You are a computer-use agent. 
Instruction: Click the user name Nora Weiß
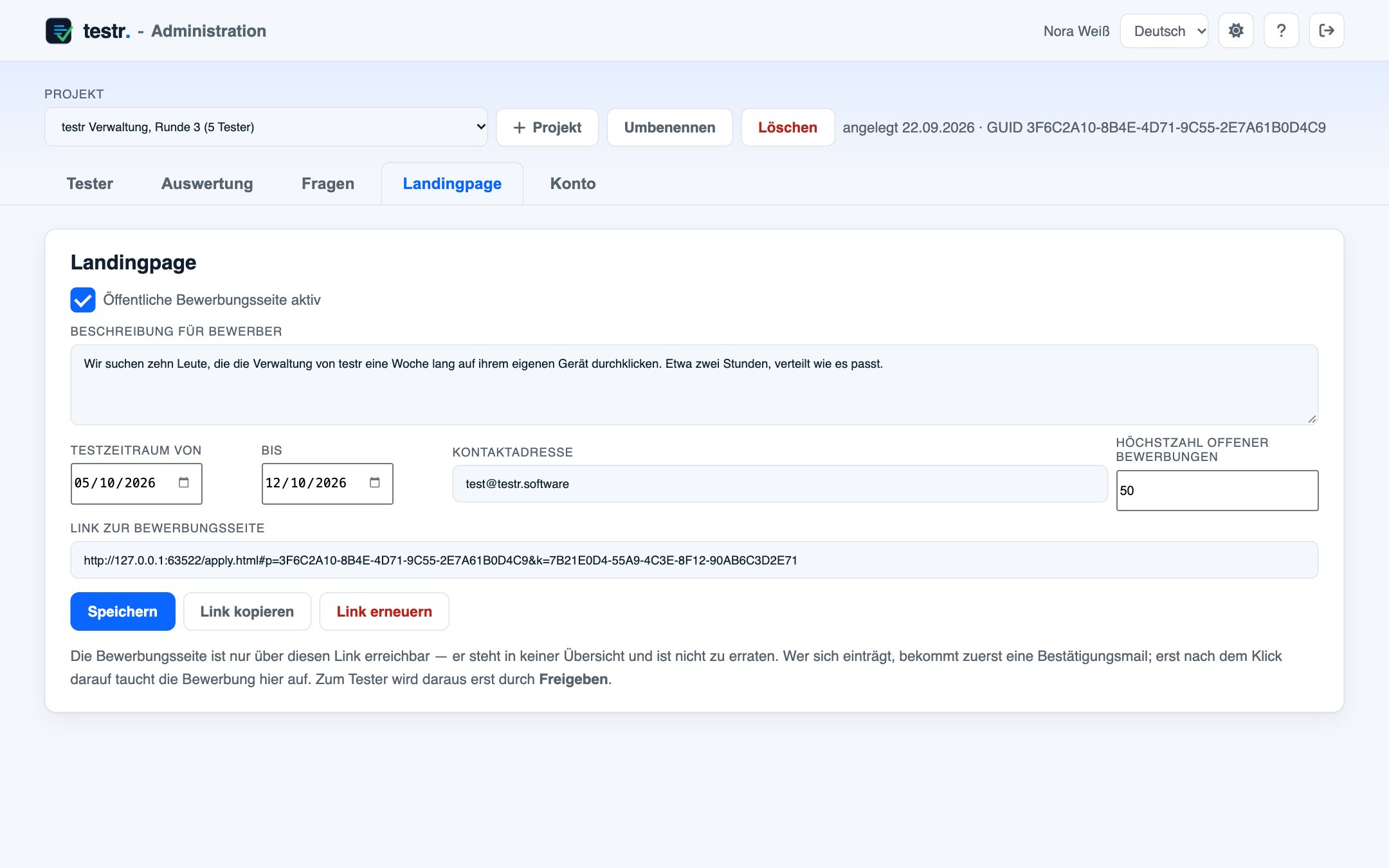coord(1076,31)
